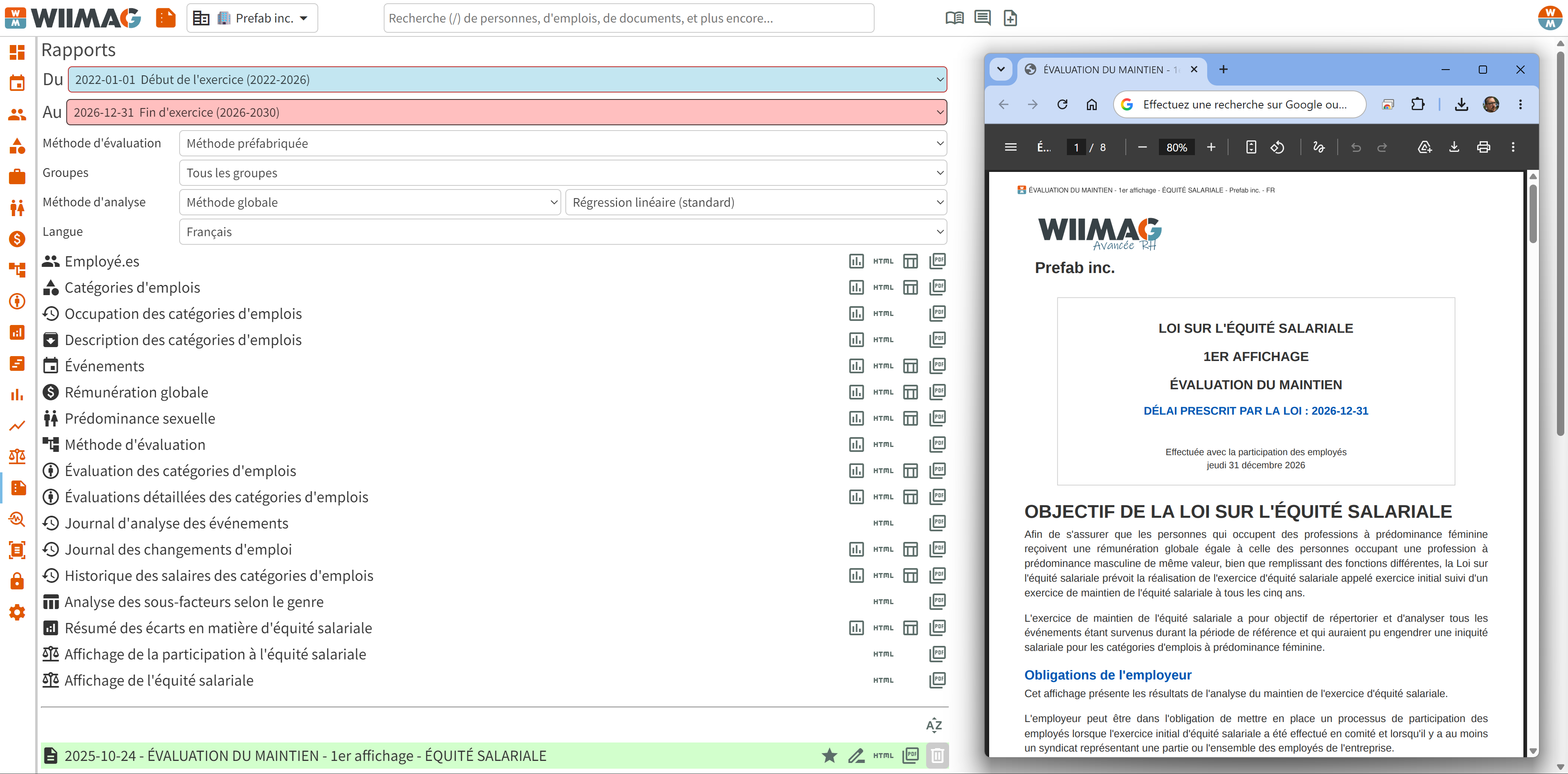This screenshot has width=1568, height=774.
Task: Open chart view for Employé.es report
Action: pyautogui.click(x=857, y=261)
